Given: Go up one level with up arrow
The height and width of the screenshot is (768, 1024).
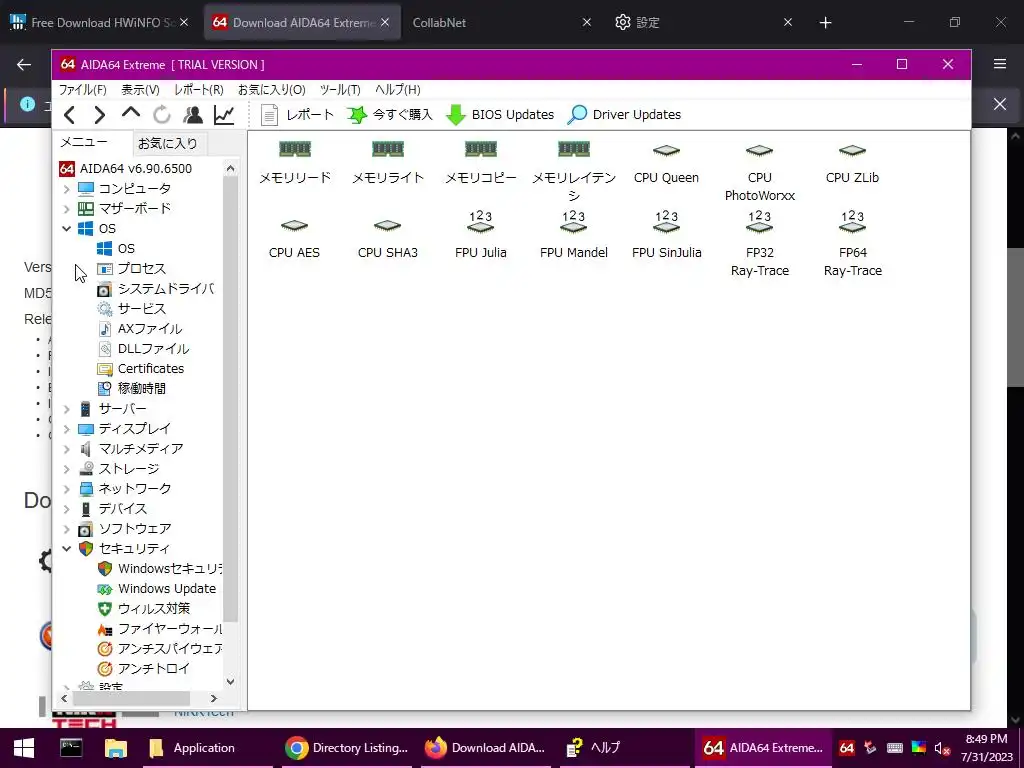Looking at the screenshot, I should pyautogui.click(x=131, y=114).
